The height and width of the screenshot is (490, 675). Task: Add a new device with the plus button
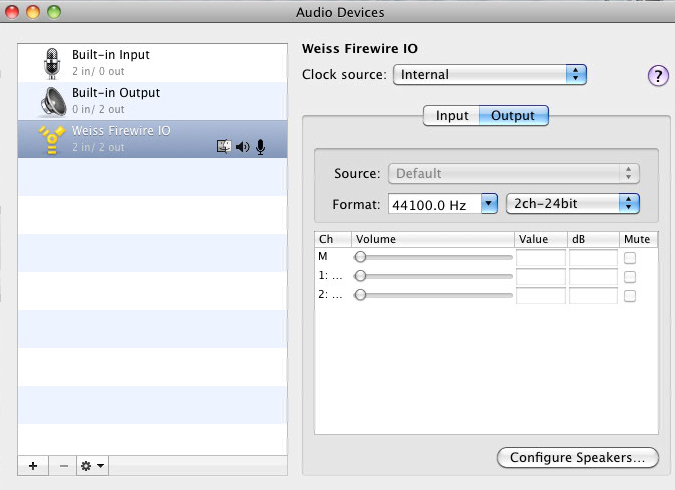click(x=33, y=465)
